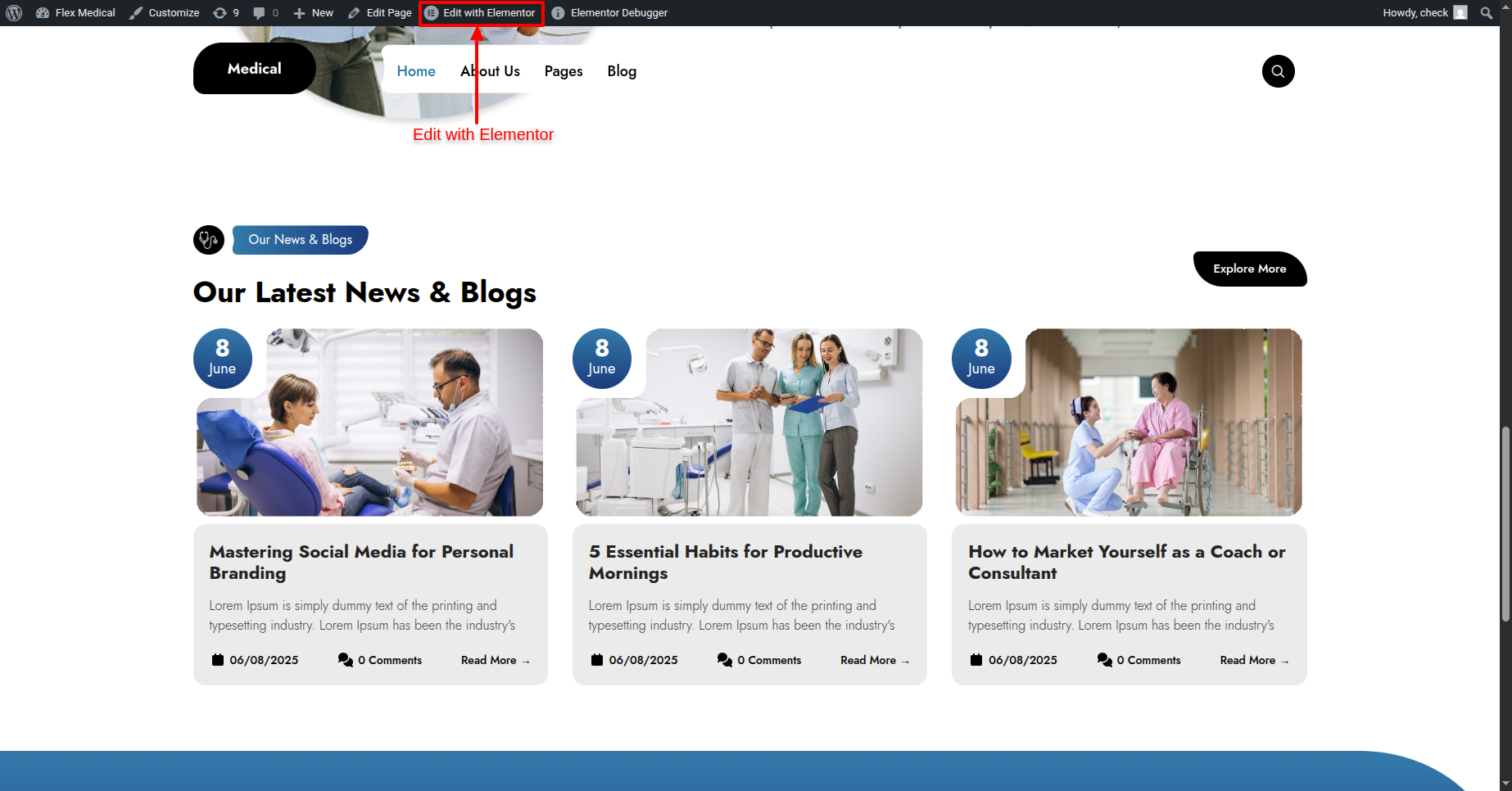Open the Customize theme option
This screenshot has height=791, width=1512.
[165, 13]
